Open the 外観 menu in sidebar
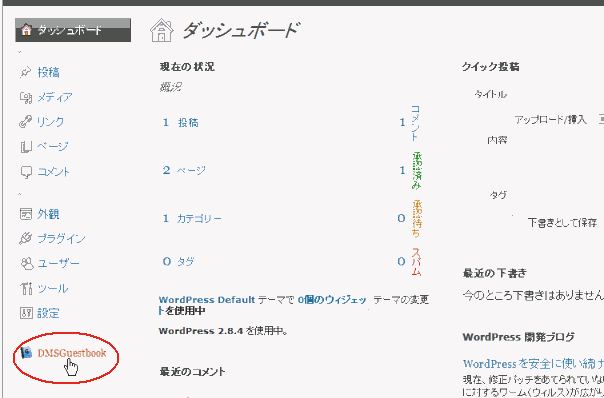This screenshot has height=398, width=604. (48, 214)
